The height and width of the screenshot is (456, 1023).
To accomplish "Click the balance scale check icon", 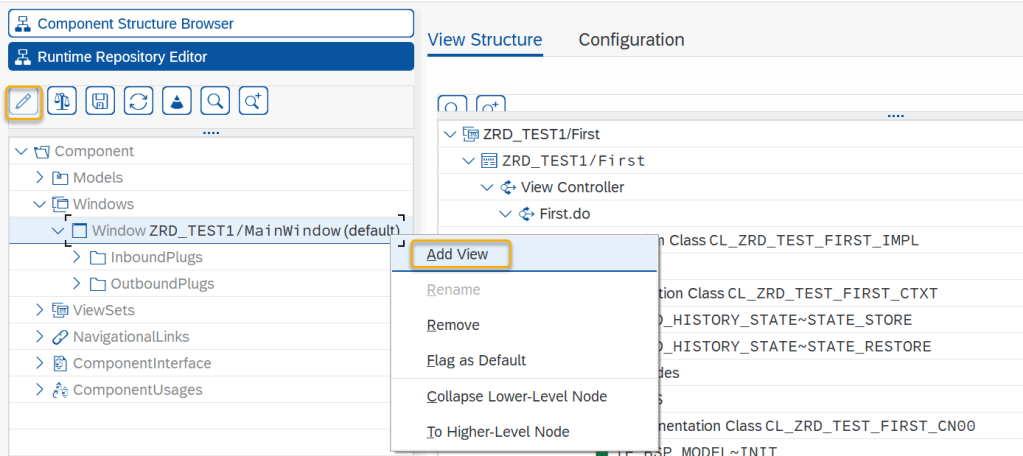I will point(63,100).
